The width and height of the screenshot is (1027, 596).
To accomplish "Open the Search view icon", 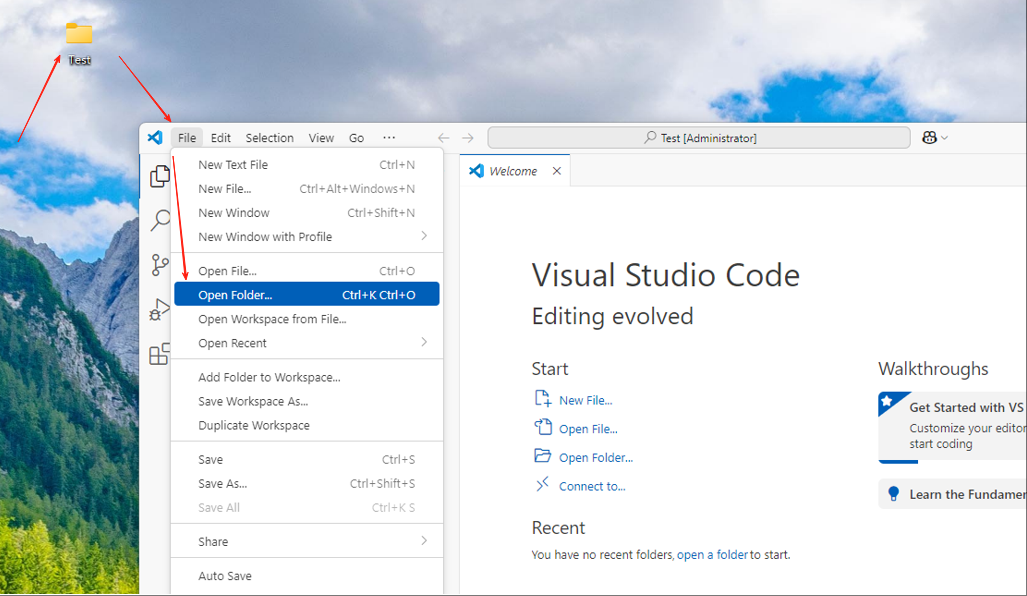I will 159,221.
